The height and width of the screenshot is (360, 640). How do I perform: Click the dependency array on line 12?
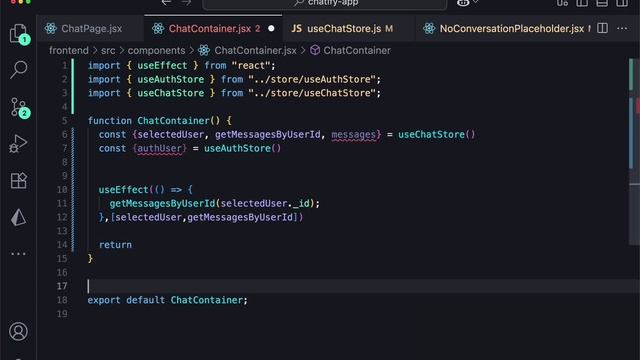click(204, 217)
